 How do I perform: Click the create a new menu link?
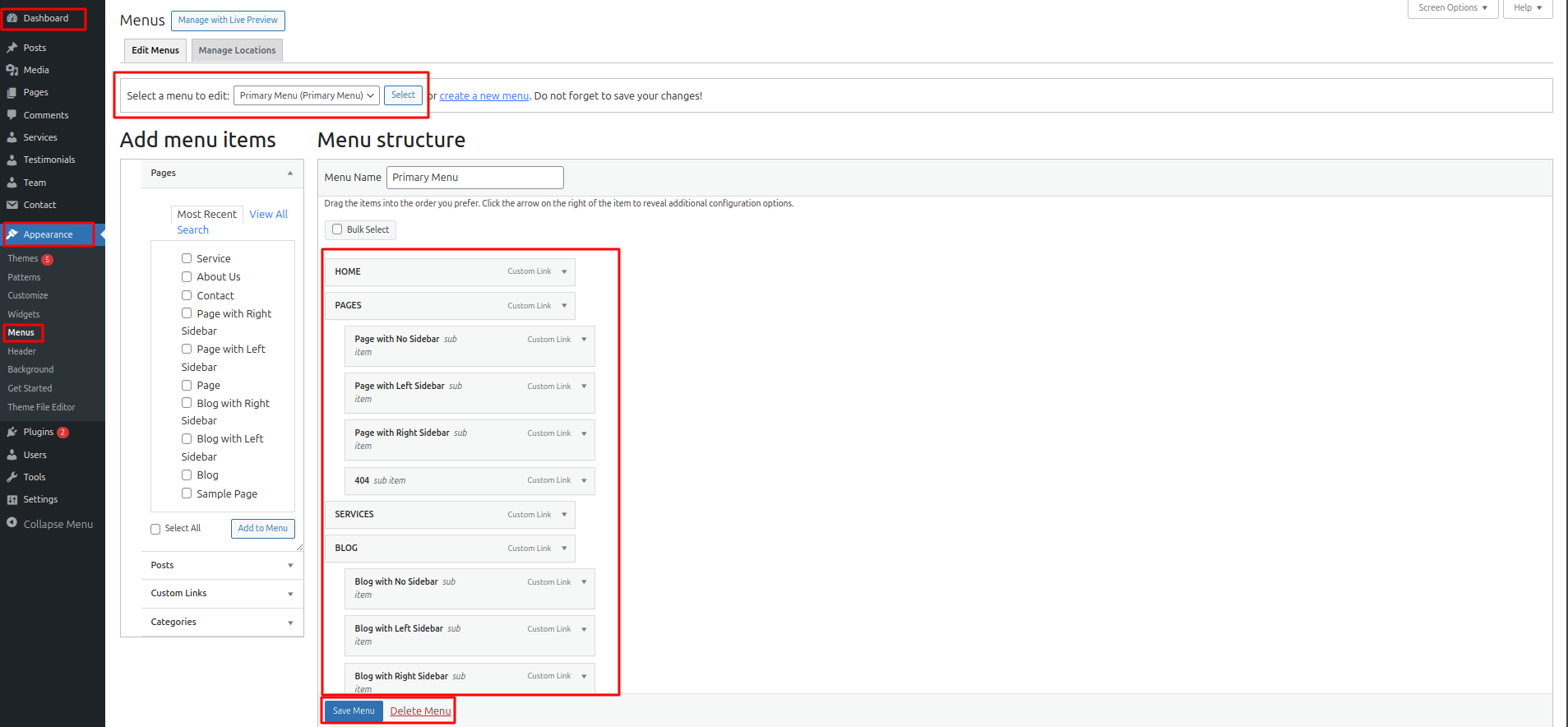tap(484, 96)
